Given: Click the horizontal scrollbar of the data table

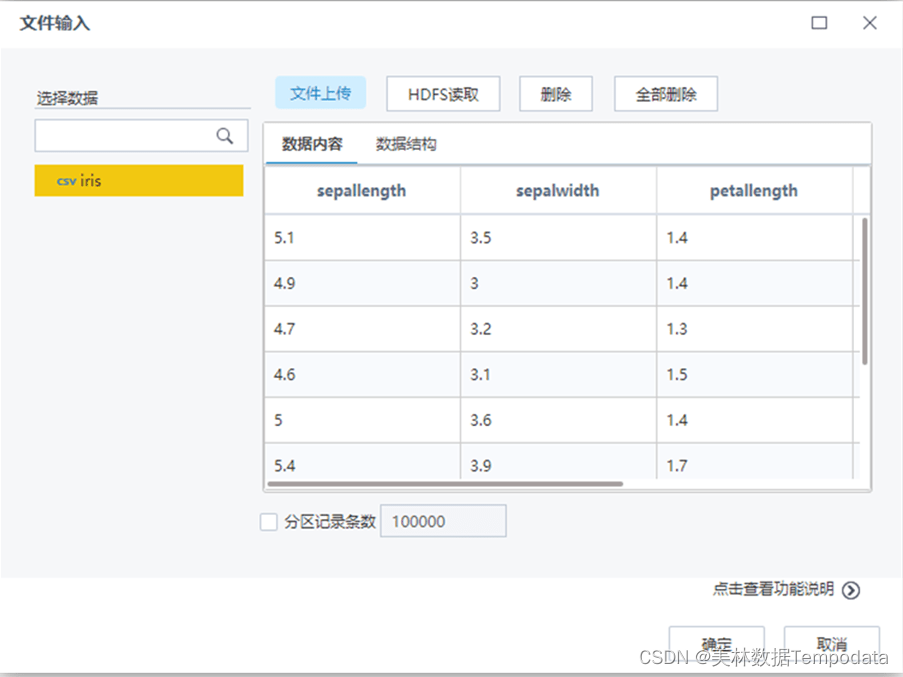Looking at the screenshot, I should [445, 484].
